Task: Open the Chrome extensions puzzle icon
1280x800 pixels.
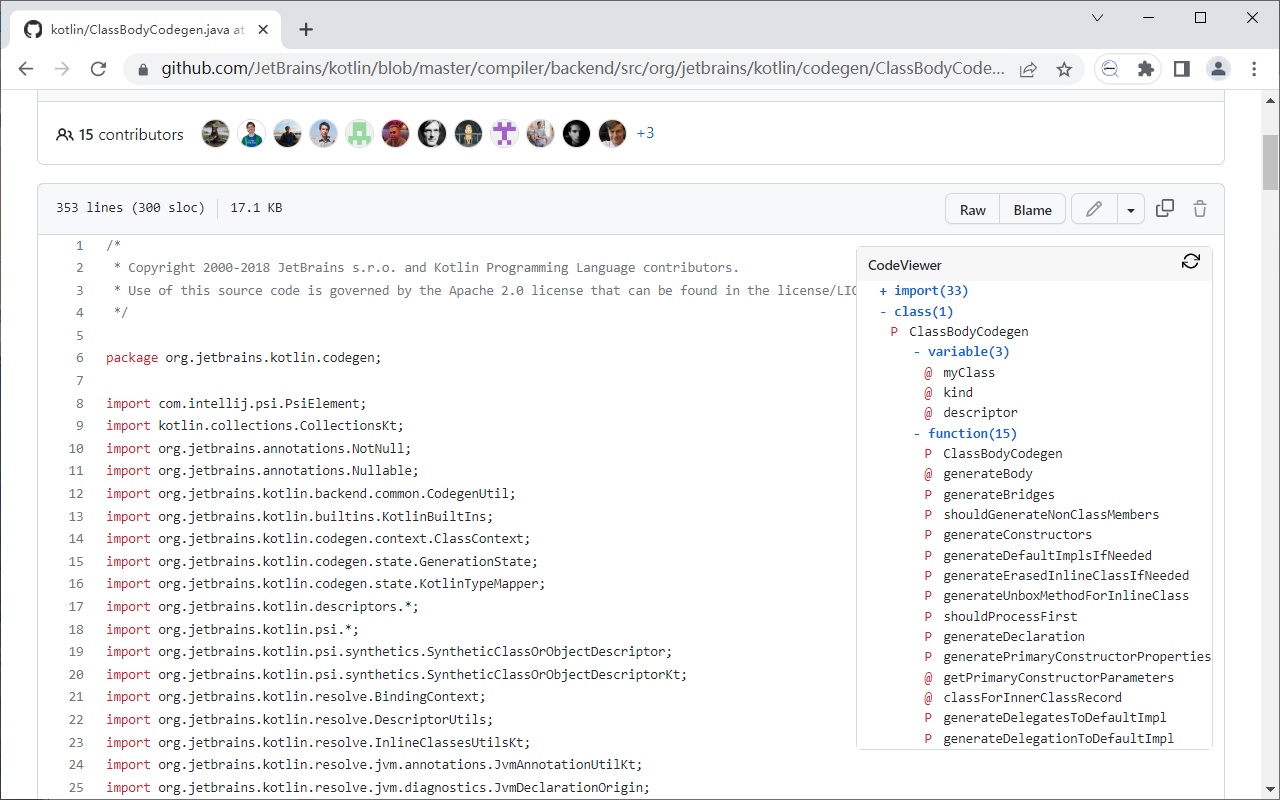Action: click(x=1146, y=68)
